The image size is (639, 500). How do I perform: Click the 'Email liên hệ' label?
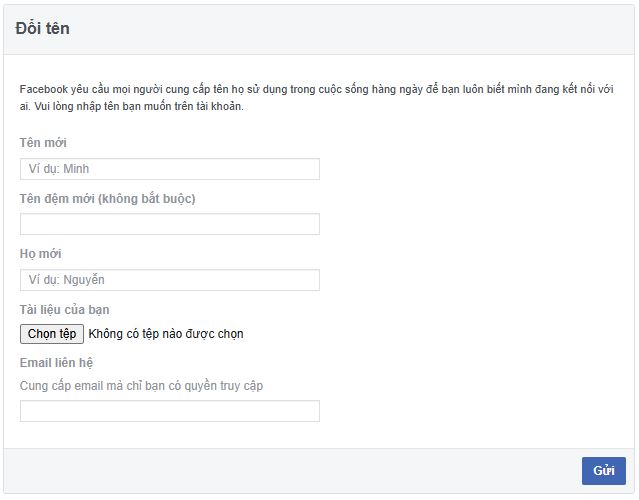click(56, 363)
